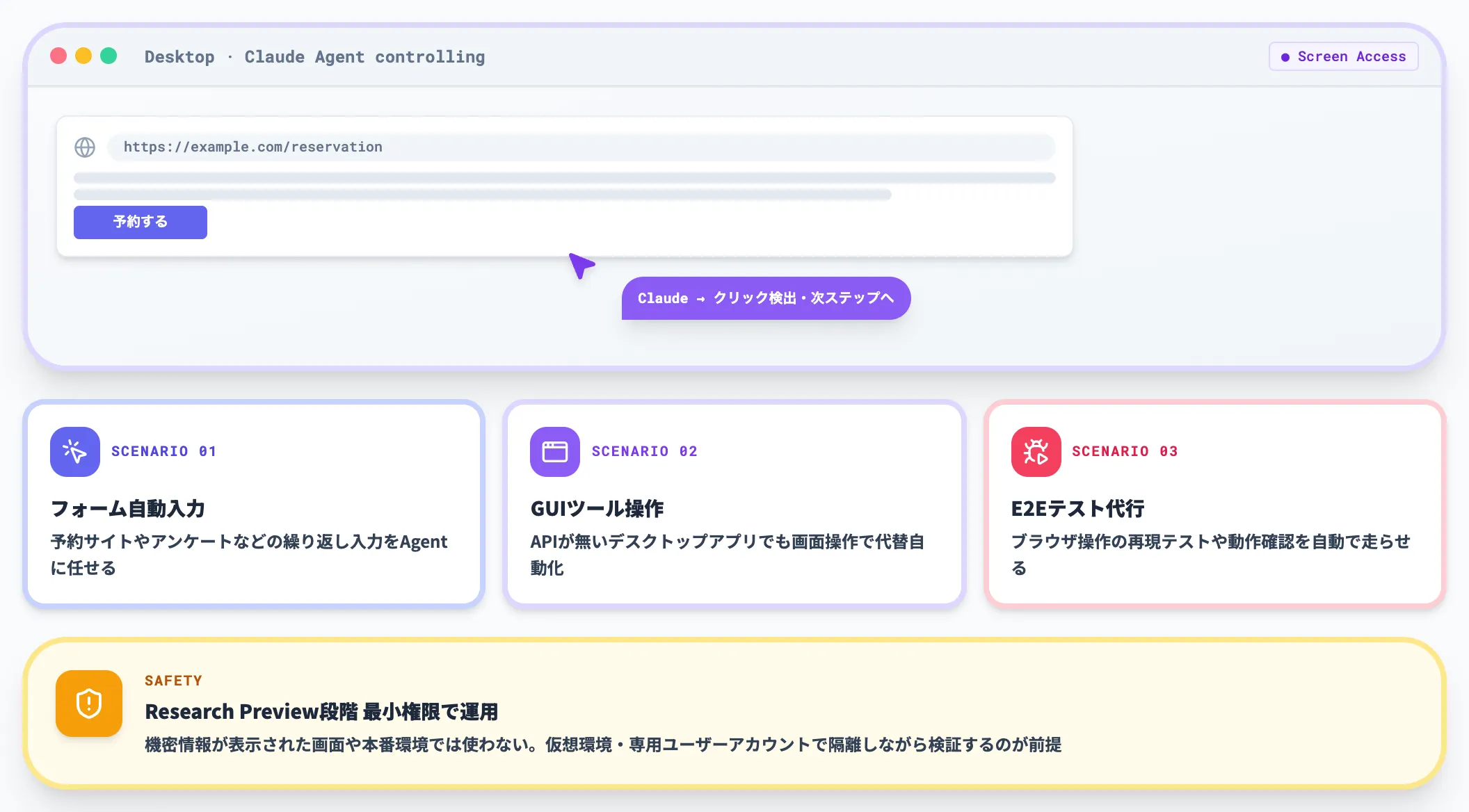
Task: Click the SCENARIO 02 label
Action: click(x=645, y=452)
